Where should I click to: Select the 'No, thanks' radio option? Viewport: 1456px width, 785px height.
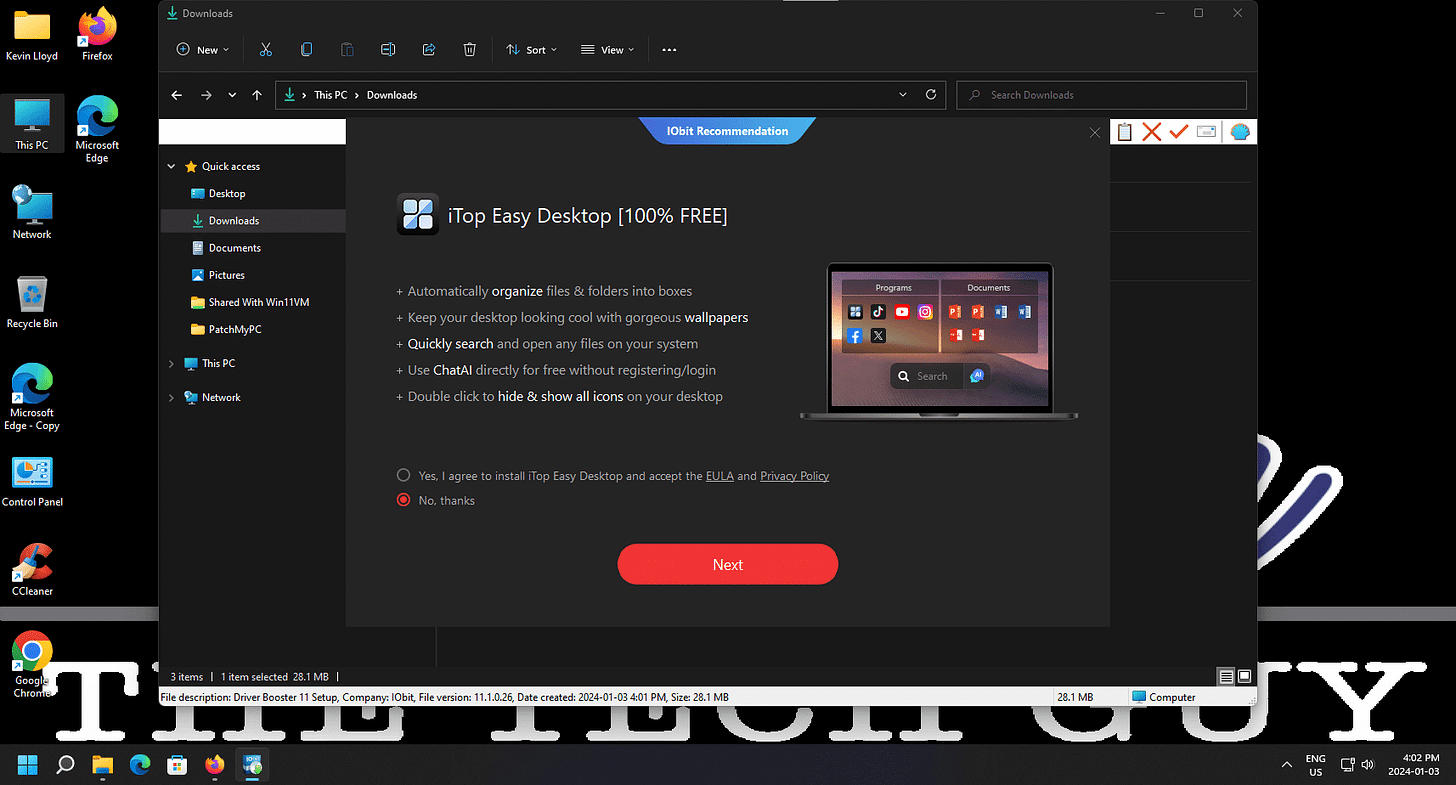pyautogui.click(x=404, y=500)
